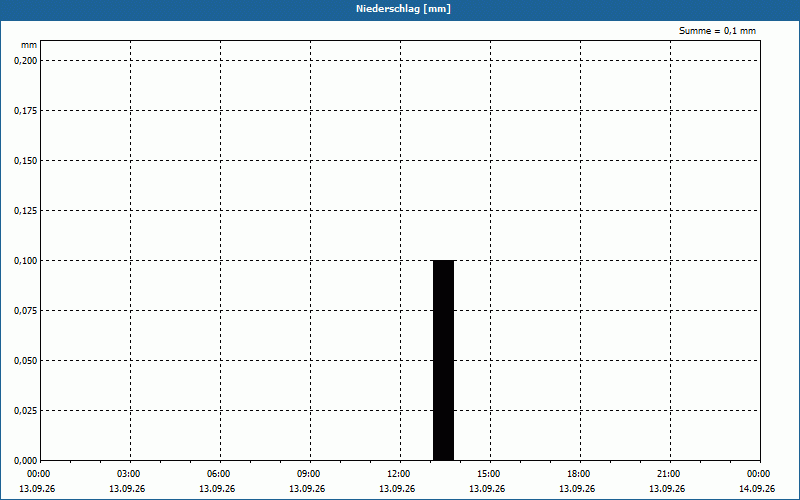Click the 14.09.26 date label

757,488
